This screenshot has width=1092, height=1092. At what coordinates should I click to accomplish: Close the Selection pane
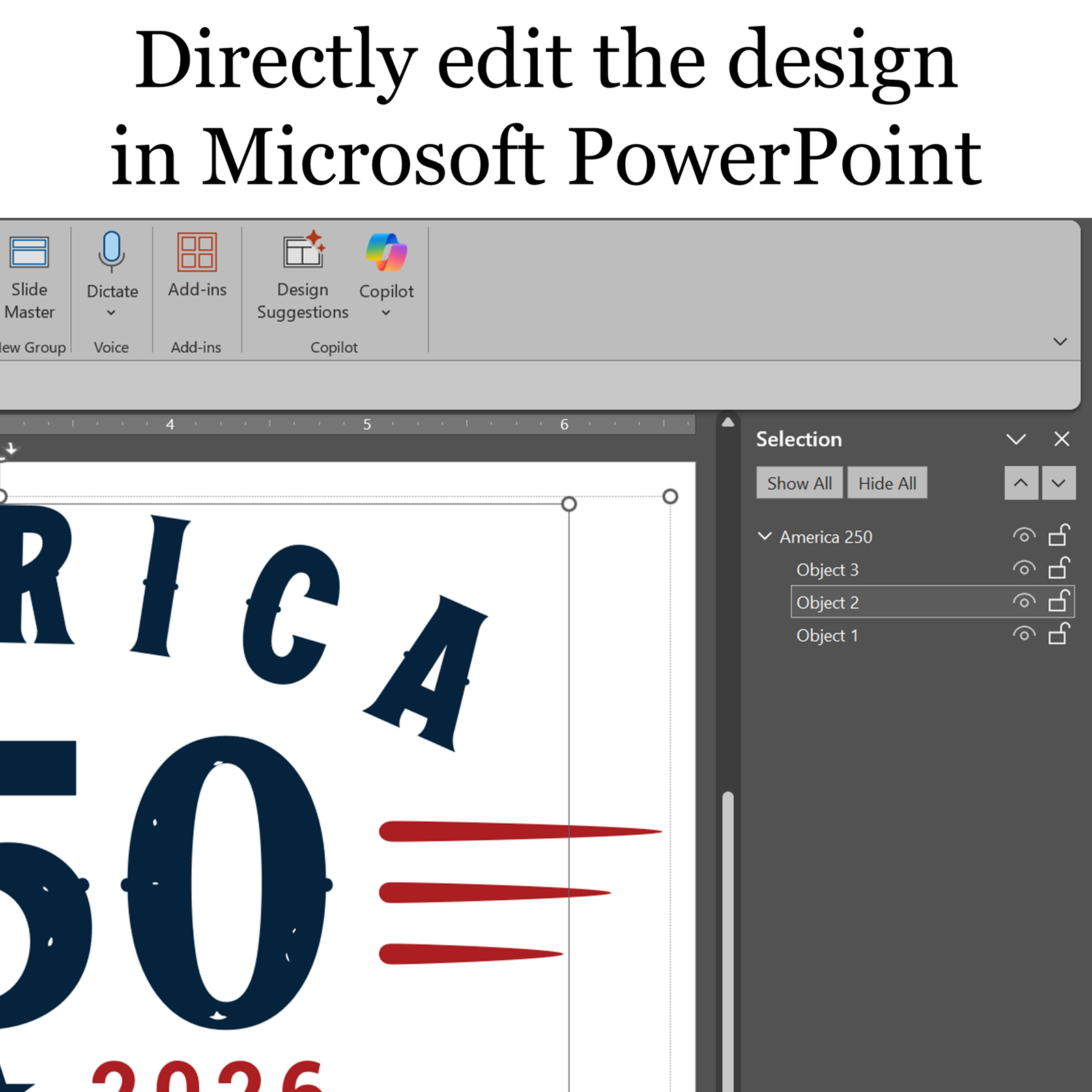coord(1061,439)
